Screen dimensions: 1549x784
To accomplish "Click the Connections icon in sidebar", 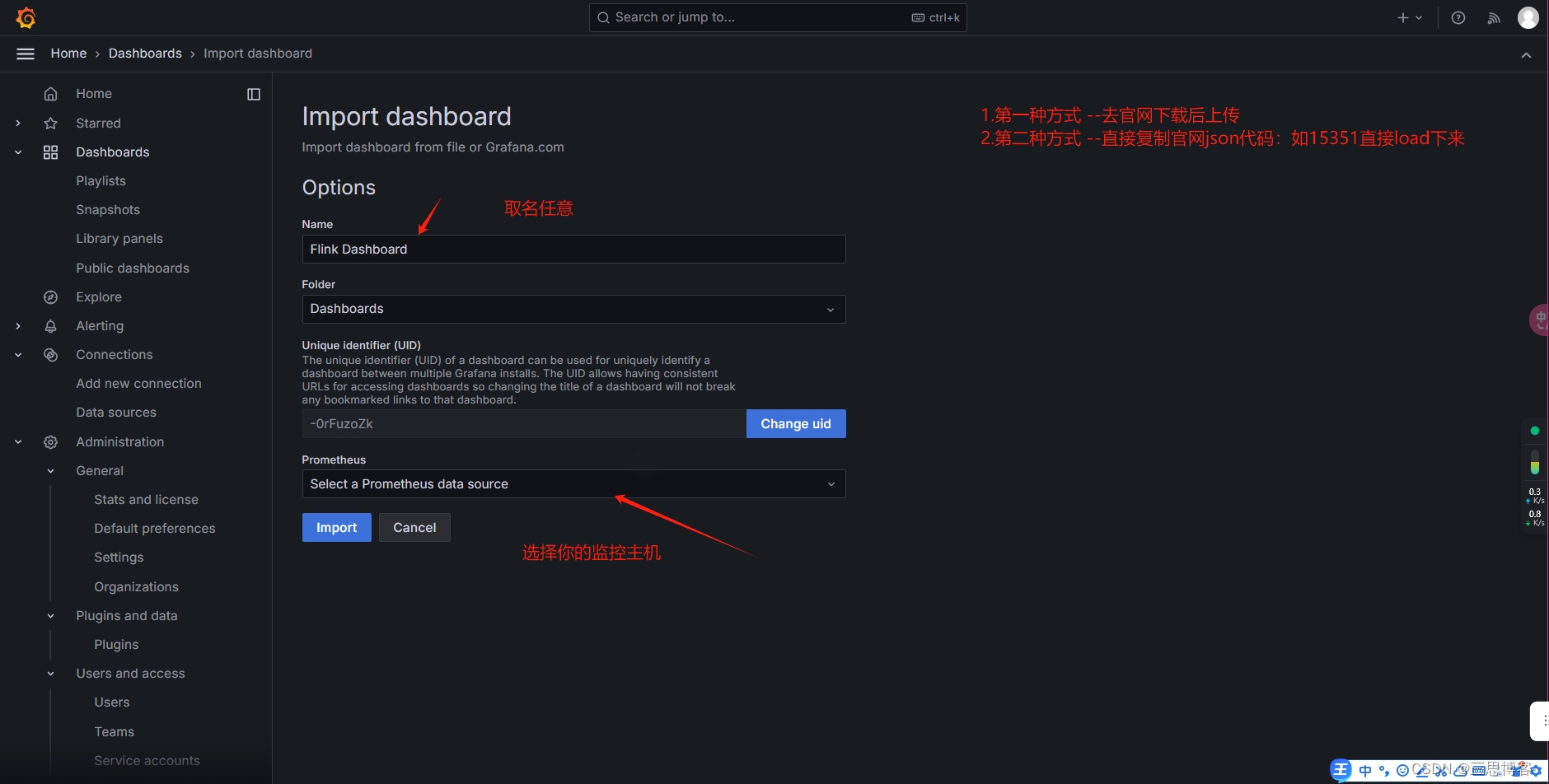I will 50,355.
